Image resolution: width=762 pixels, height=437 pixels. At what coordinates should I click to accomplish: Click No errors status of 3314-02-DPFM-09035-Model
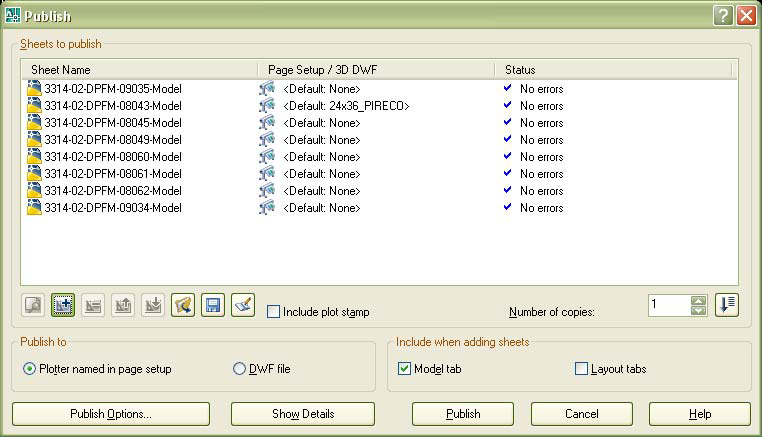pos(541,89)
